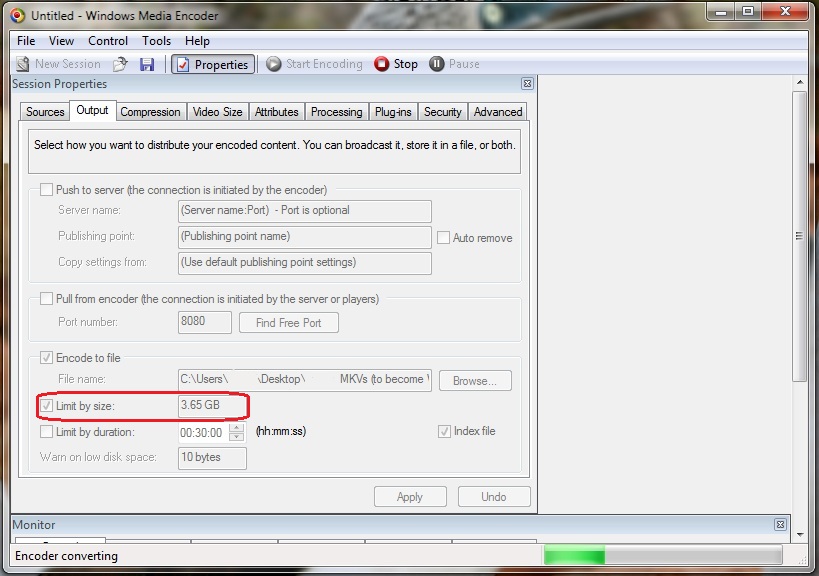This screenshot has width=819, height=576.
Task: Open the Tools menu
Action: [156, 41]
